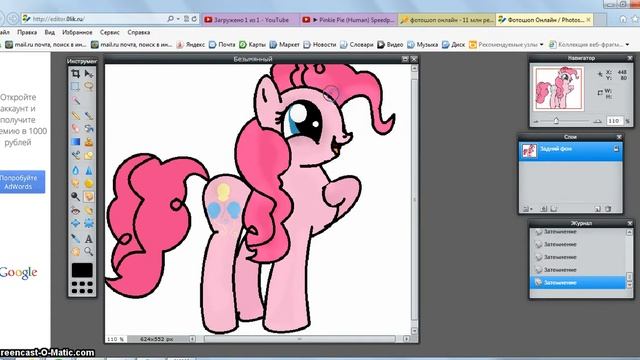Select the Magic Wand tool

pyautogui.click(x=76, y=100)
